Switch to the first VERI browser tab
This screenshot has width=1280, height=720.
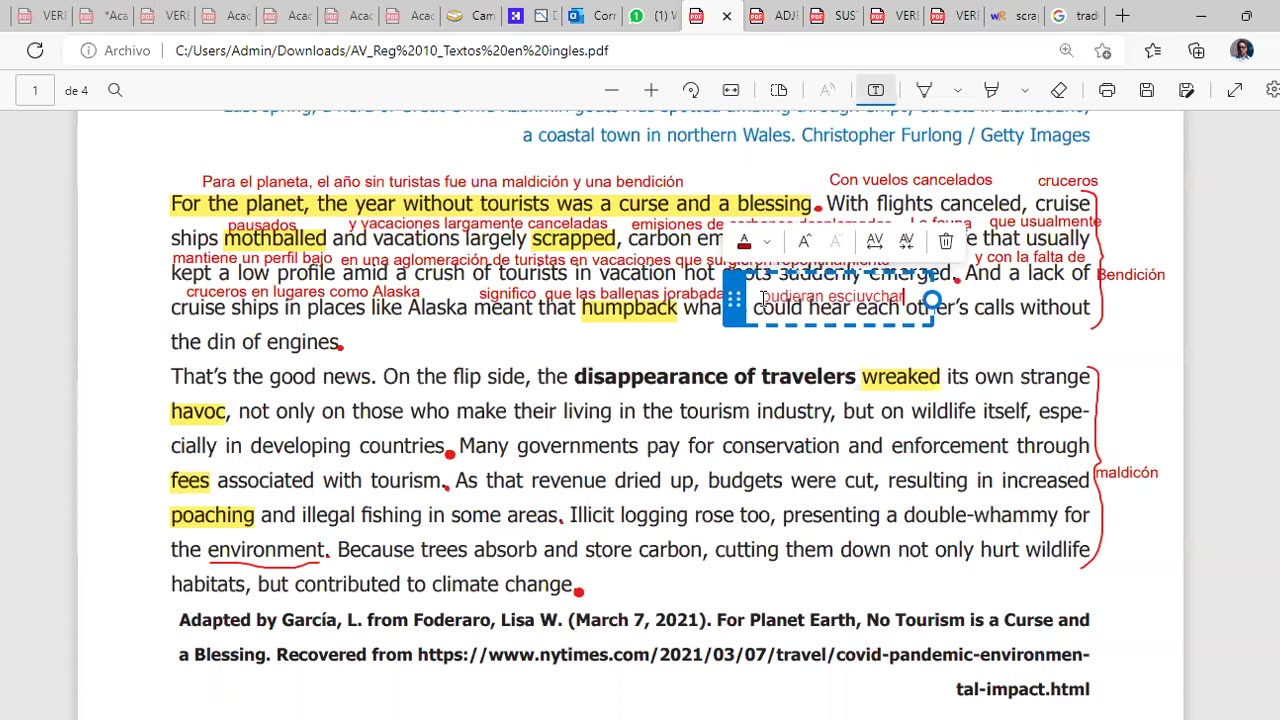pyautogui.click(x=44, y=16)
